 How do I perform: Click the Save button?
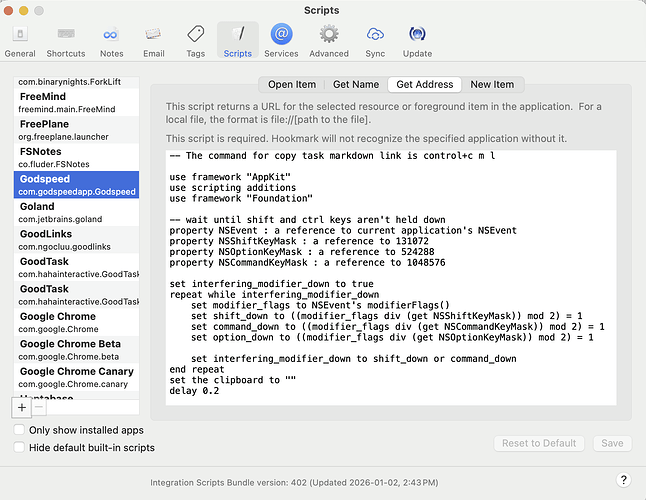pyautogui.click(x=612, y=443)
